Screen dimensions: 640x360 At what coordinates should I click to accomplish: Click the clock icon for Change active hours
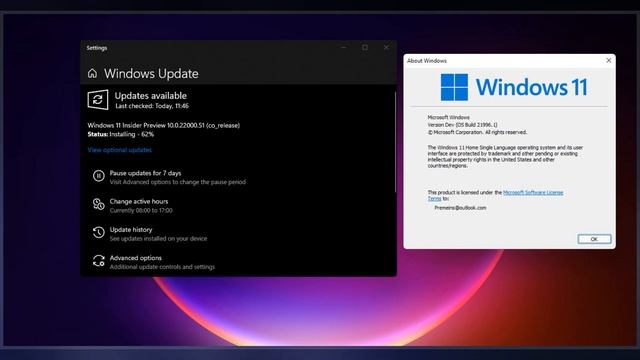click(x=98, y=204)
